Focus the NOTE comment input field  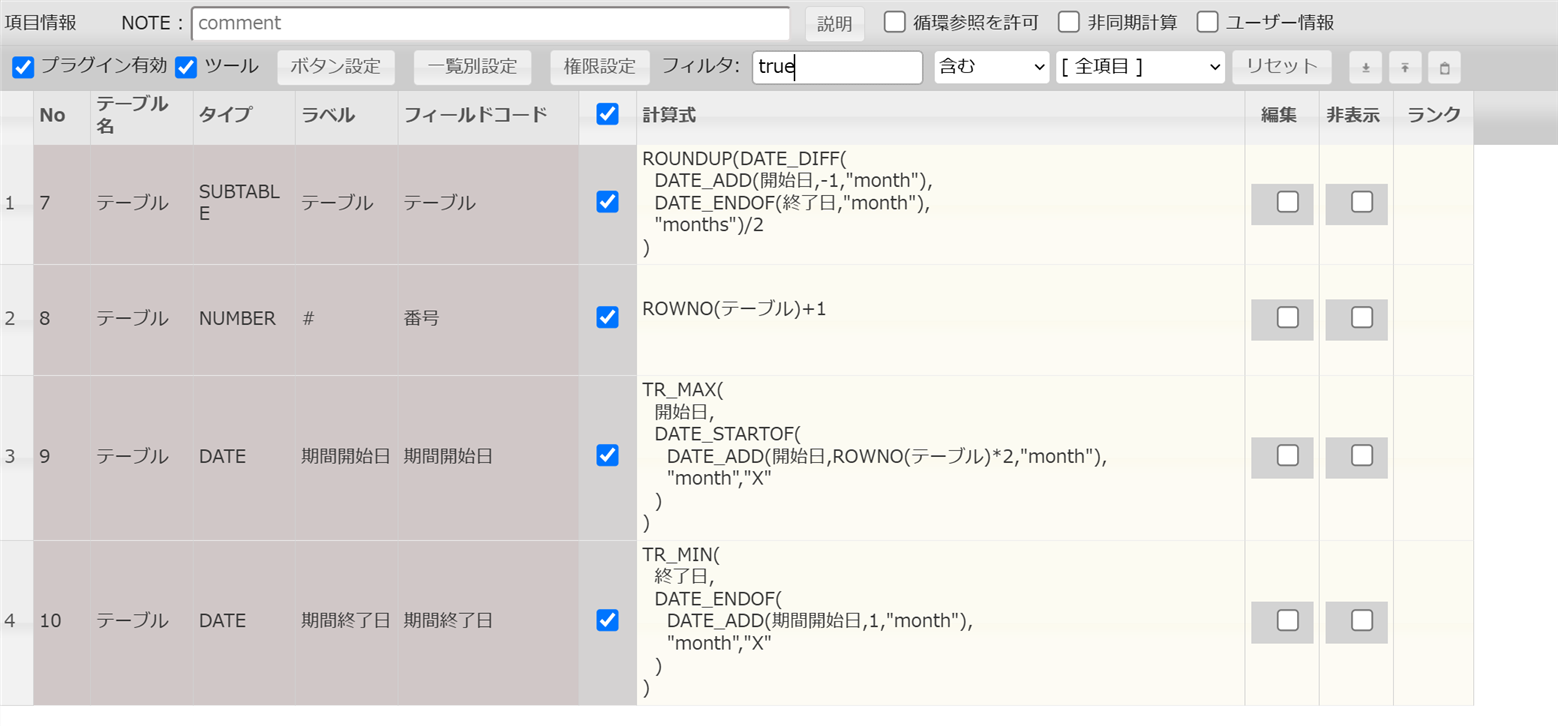point(491,23)
